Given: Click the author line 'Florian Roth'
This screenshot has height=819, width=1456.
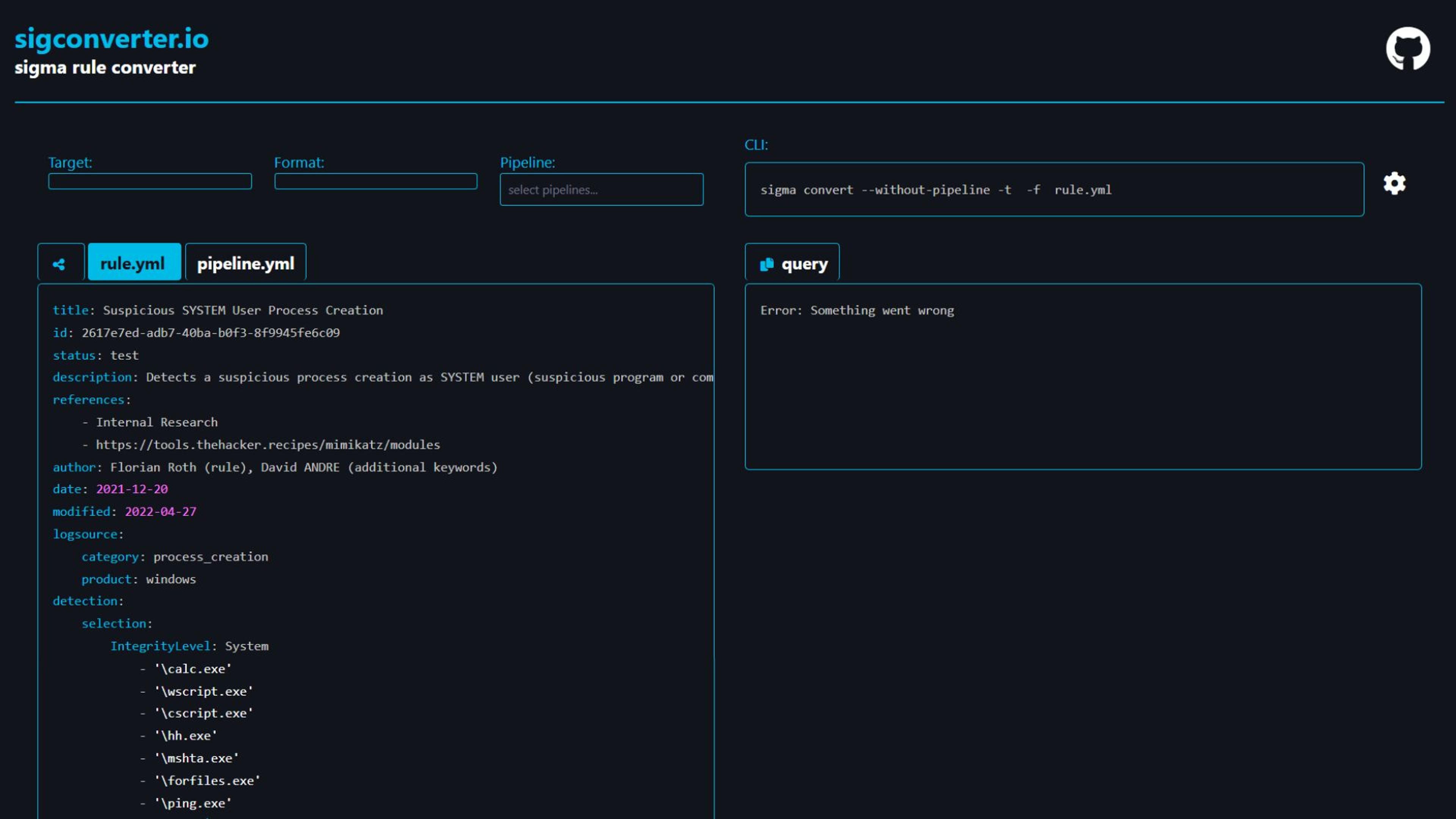Looking at the screenshot, I should tap(275, 468).
